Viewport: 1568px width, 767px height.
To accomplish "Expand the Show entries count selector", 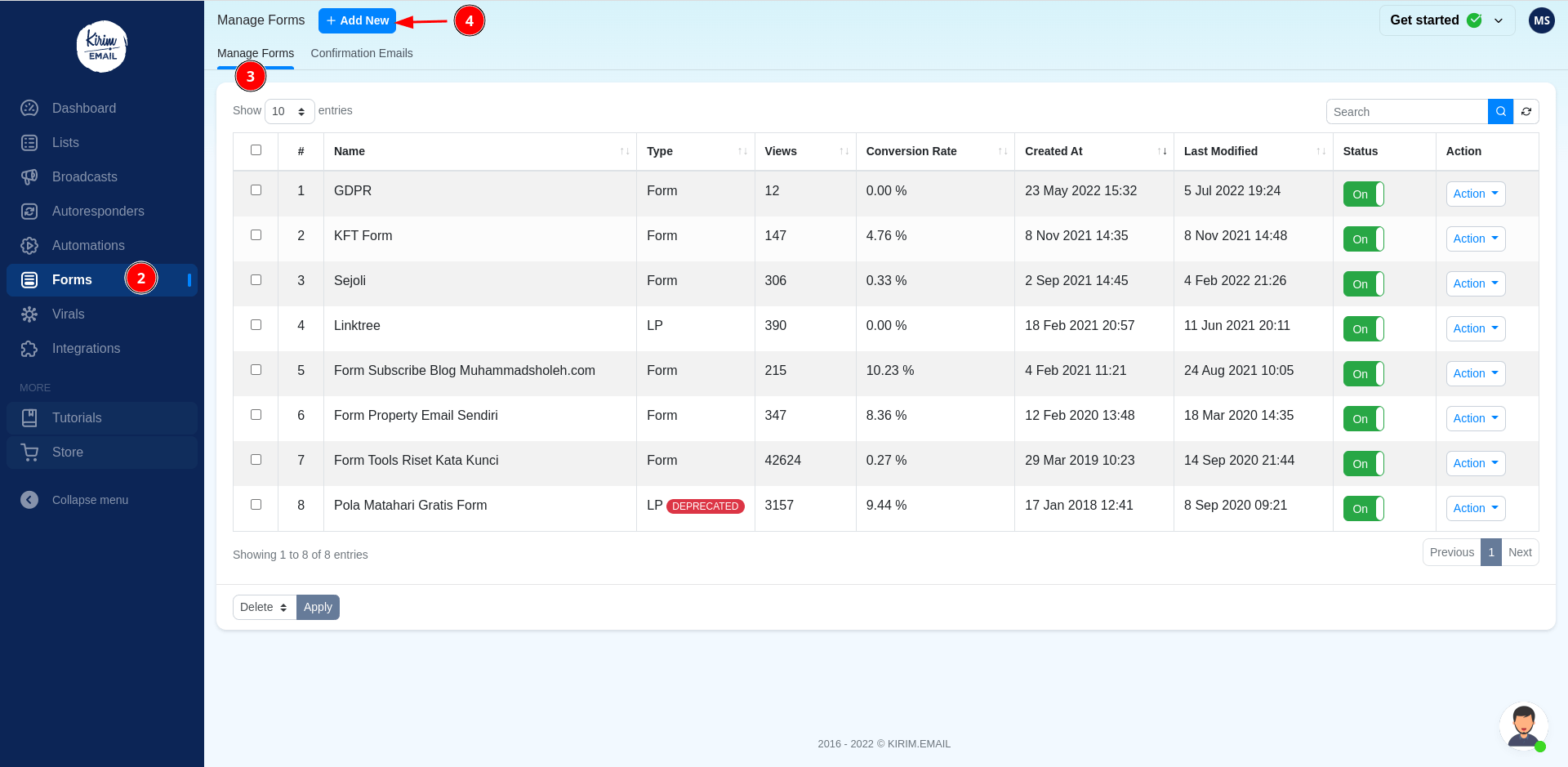I will (289, 111).
